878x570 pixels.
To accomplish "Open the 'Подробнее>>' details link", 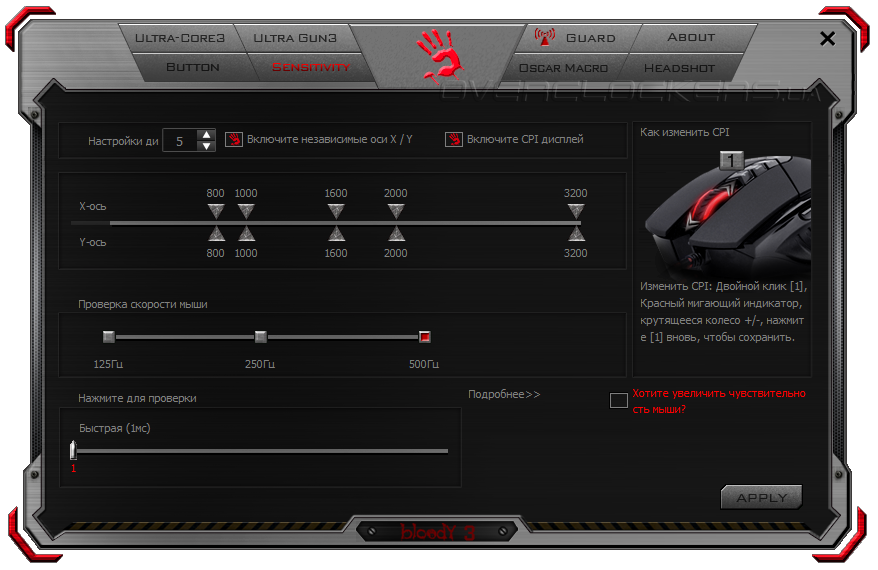I will [504, 394].
